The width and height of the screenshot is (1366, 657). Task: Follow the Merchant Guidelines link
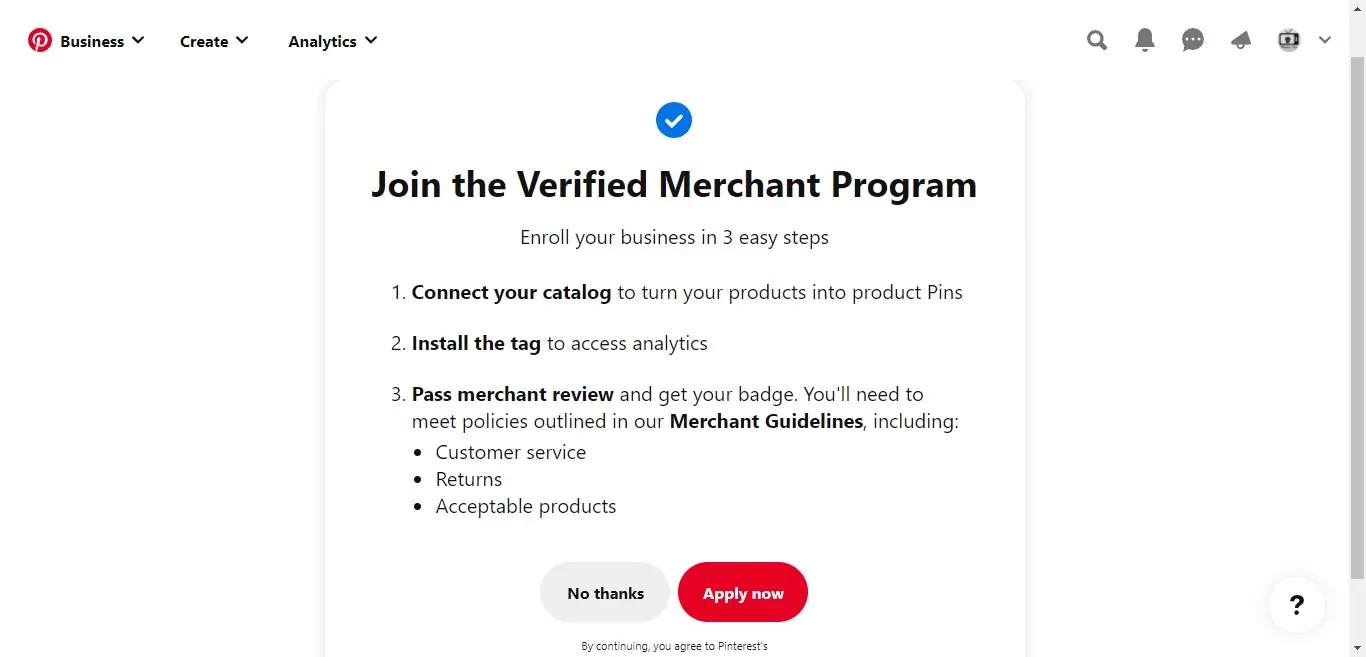click(x=766, y=422)
